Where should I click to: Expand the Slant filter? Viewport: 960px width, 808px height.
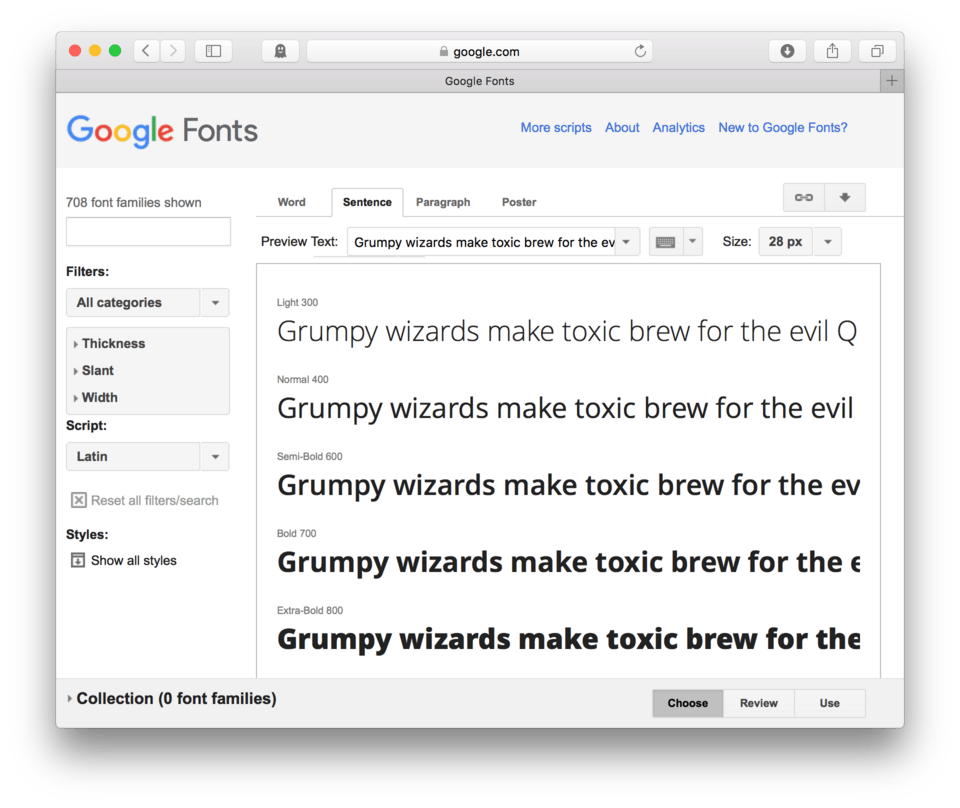click(x=94, y=370)
